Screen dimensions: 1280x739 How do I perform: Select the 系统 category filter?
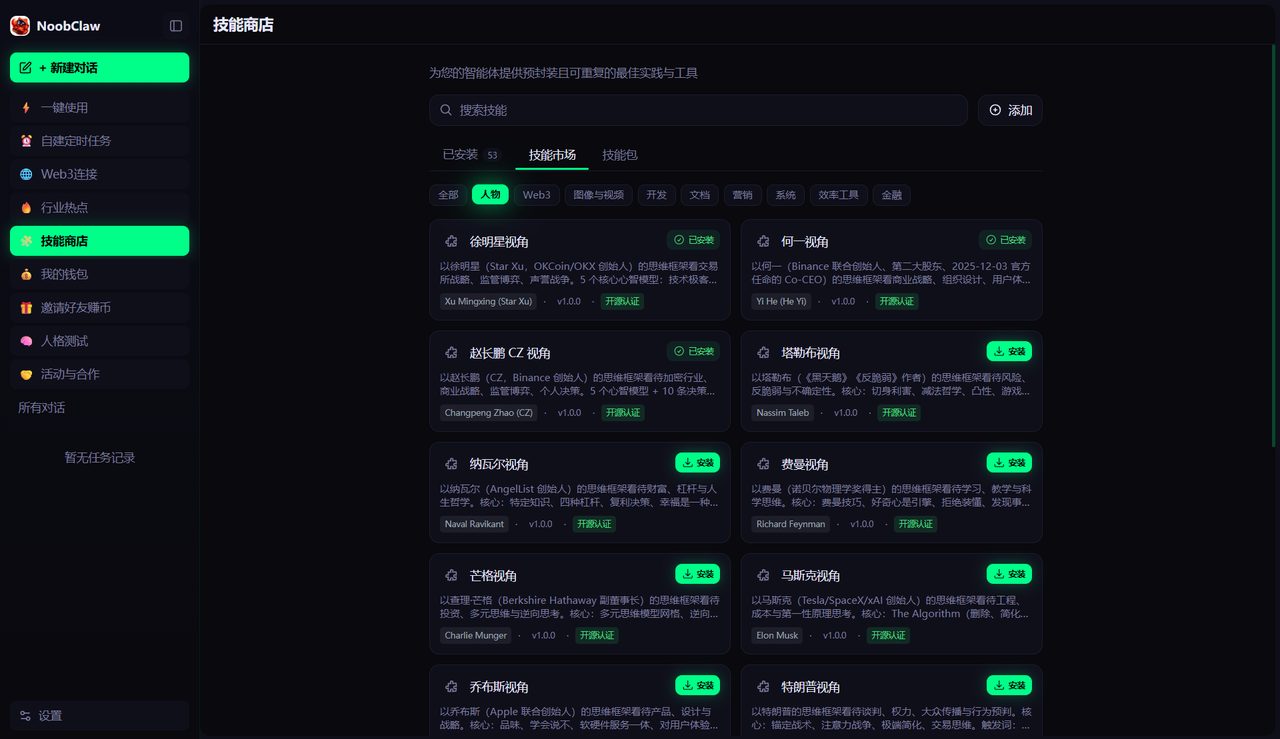[x=786, y=195]
